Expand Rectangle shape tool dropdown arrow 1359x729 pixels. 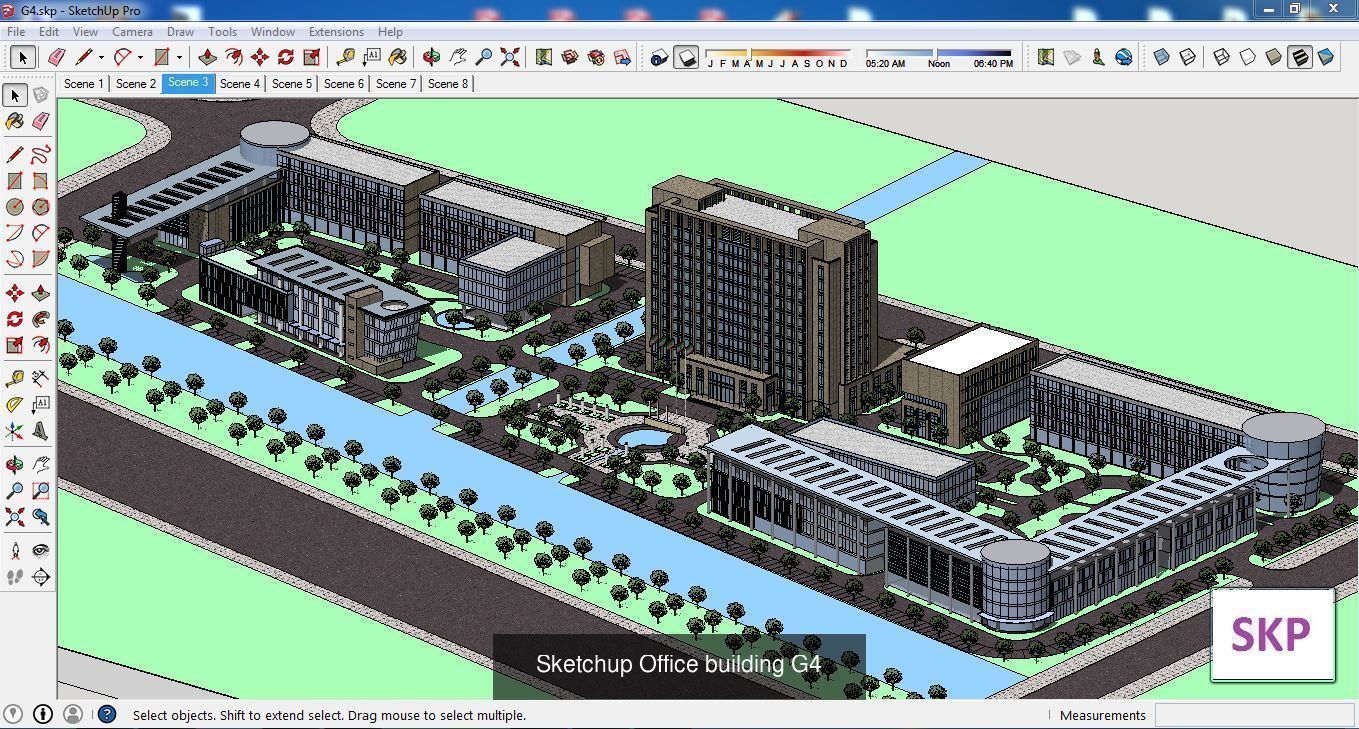179,57
